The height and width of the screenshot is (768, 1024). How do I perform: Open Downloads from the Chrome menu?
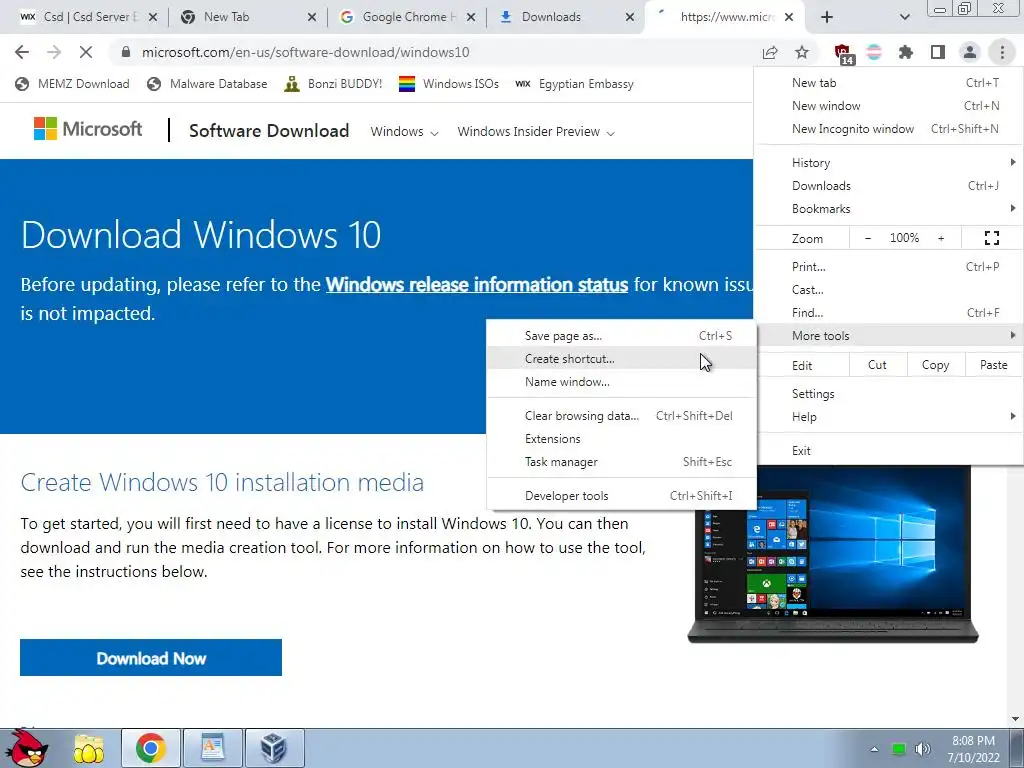890,185
